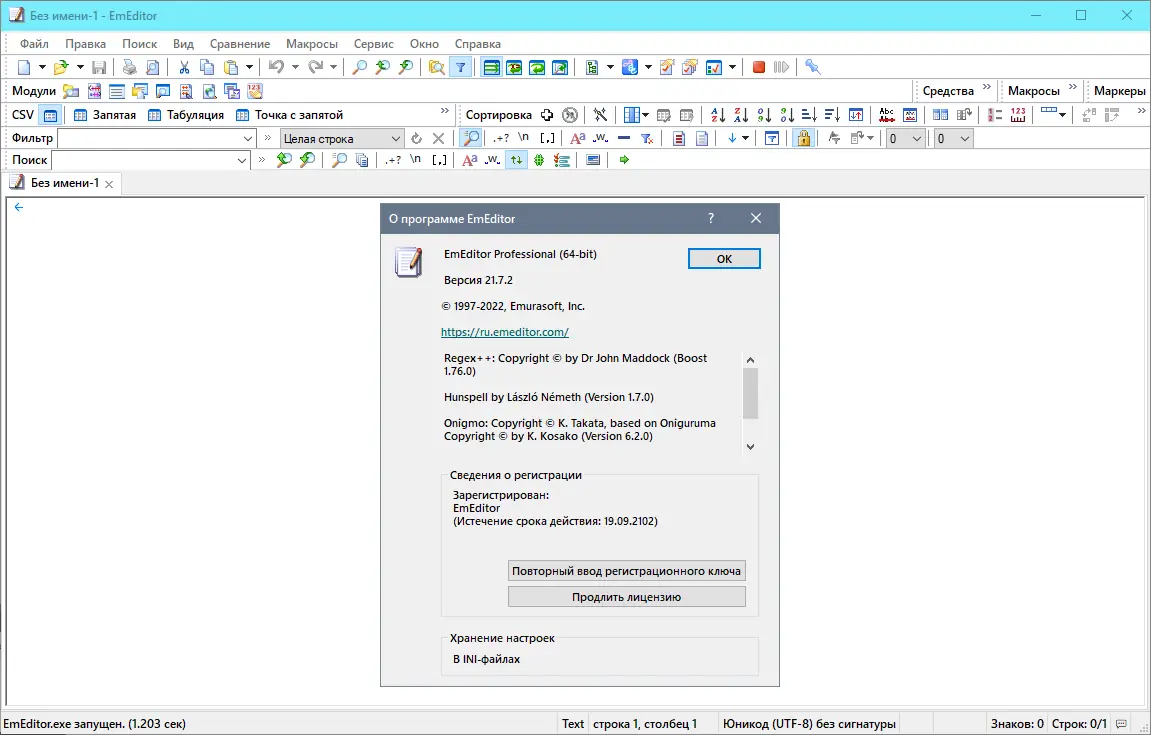Select the Запятая CSV mode

(105, 115)
